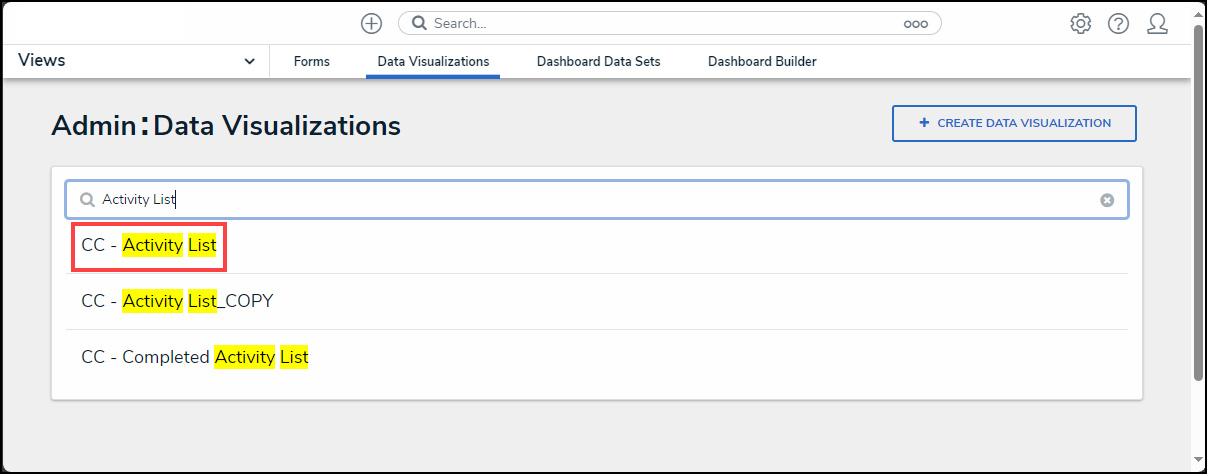This screenshot has width=1207, height=474.
Task: Open the CC - Activity List result
Action: (149, 245)
